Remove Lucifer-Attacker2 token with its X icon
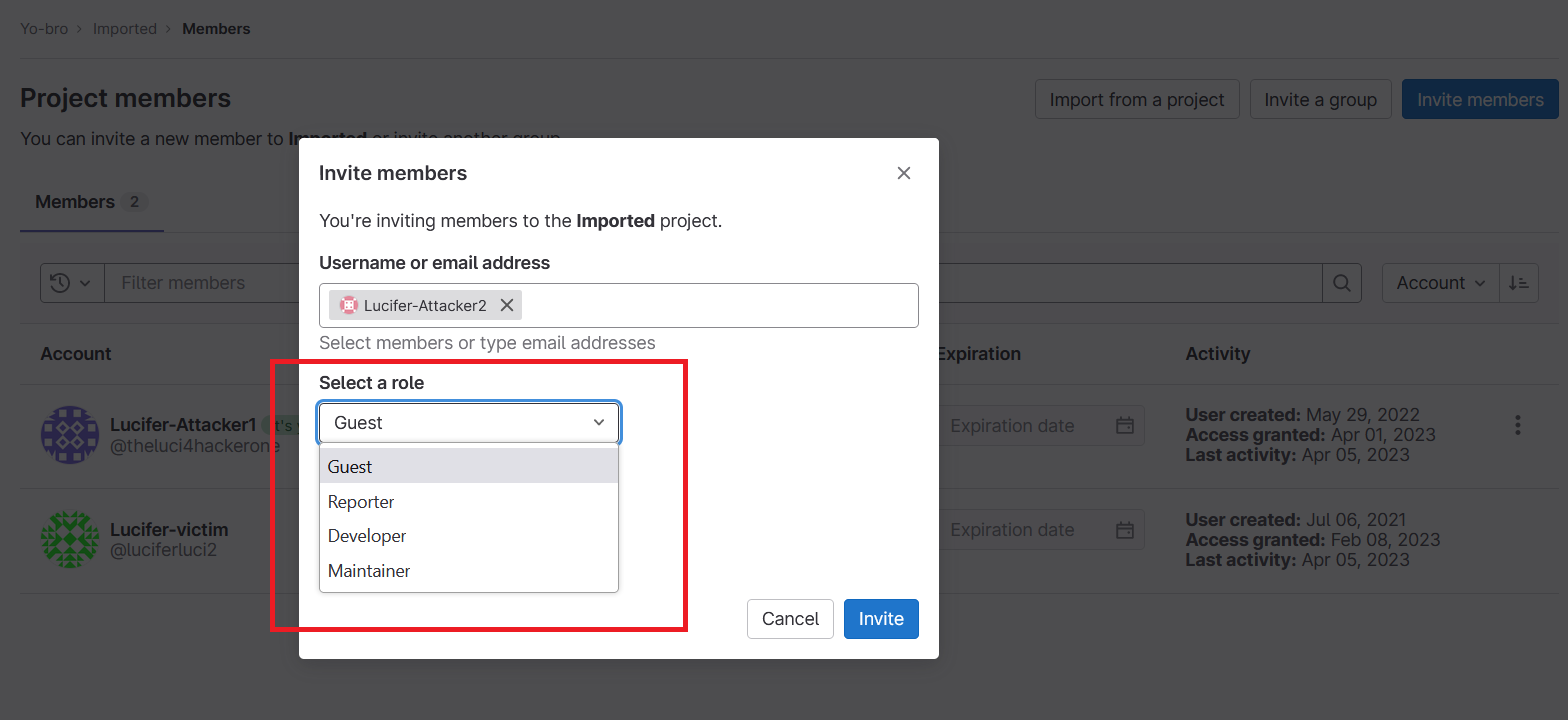1568x720 pixels. 507,306
